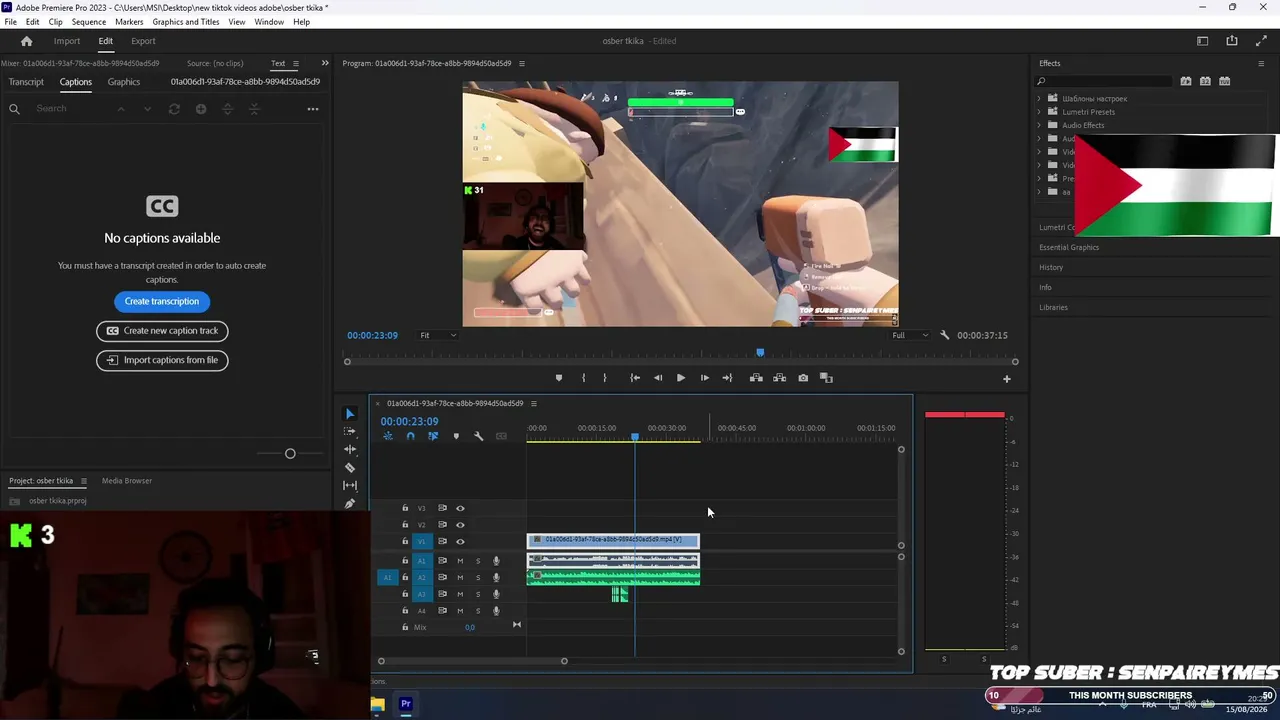Viewport: 1280px width, 720px height.
Task: Step forward one frame
Action: click(705, 378)
